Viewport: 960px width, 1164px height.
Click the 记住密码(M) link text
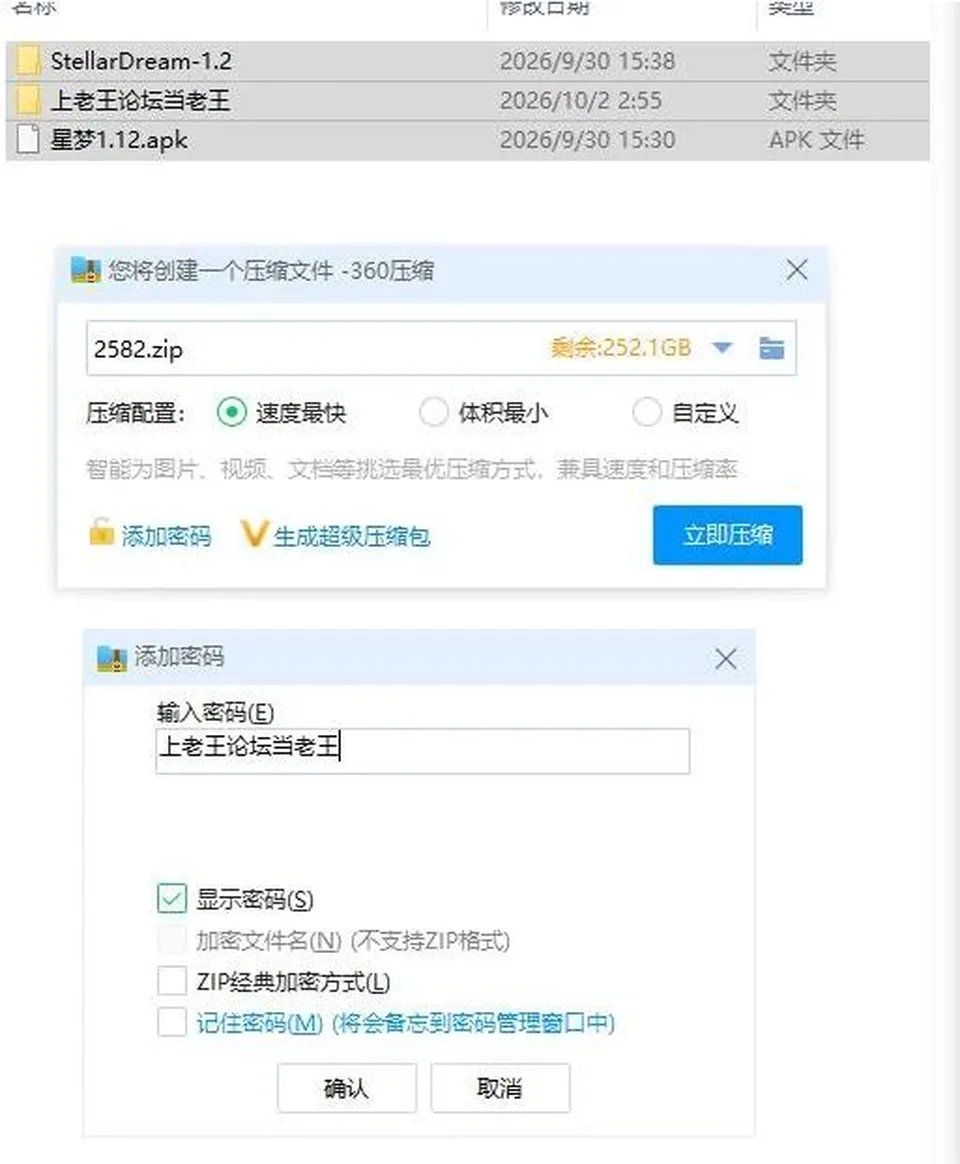tap(260, 1023)
